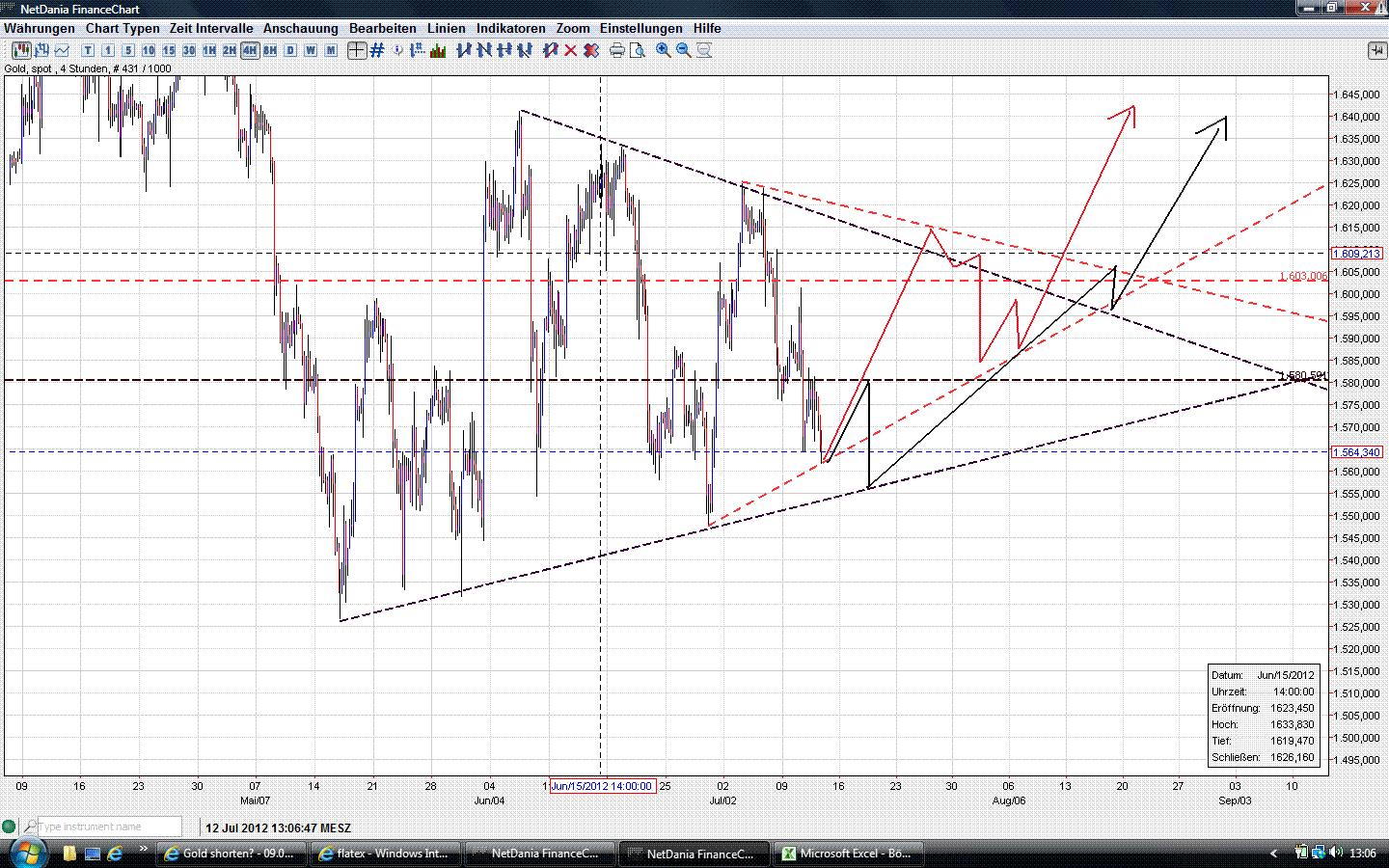Image resolution: width=1389 pixels, height=868 pixels.
Task: Open the Indikatoren menu
Action: tap(511, 28)
